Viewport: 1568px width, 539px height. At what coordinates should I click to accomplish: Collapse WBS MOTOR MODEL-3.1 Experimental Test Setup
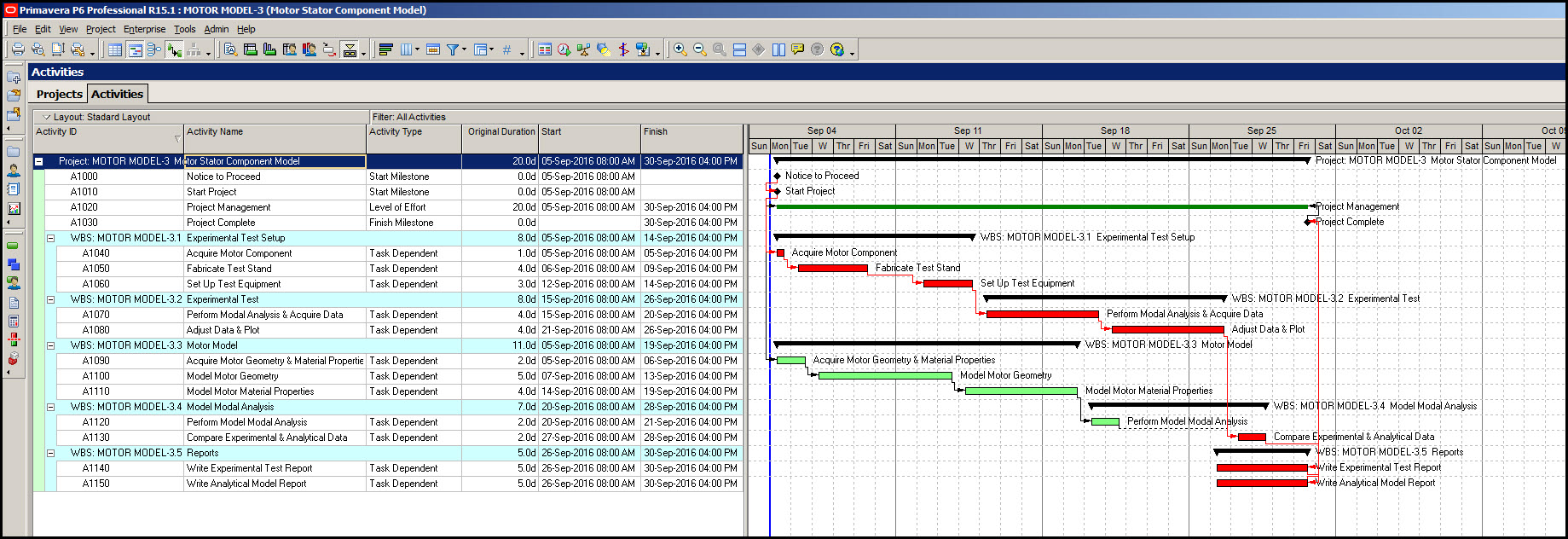[51, 238]
